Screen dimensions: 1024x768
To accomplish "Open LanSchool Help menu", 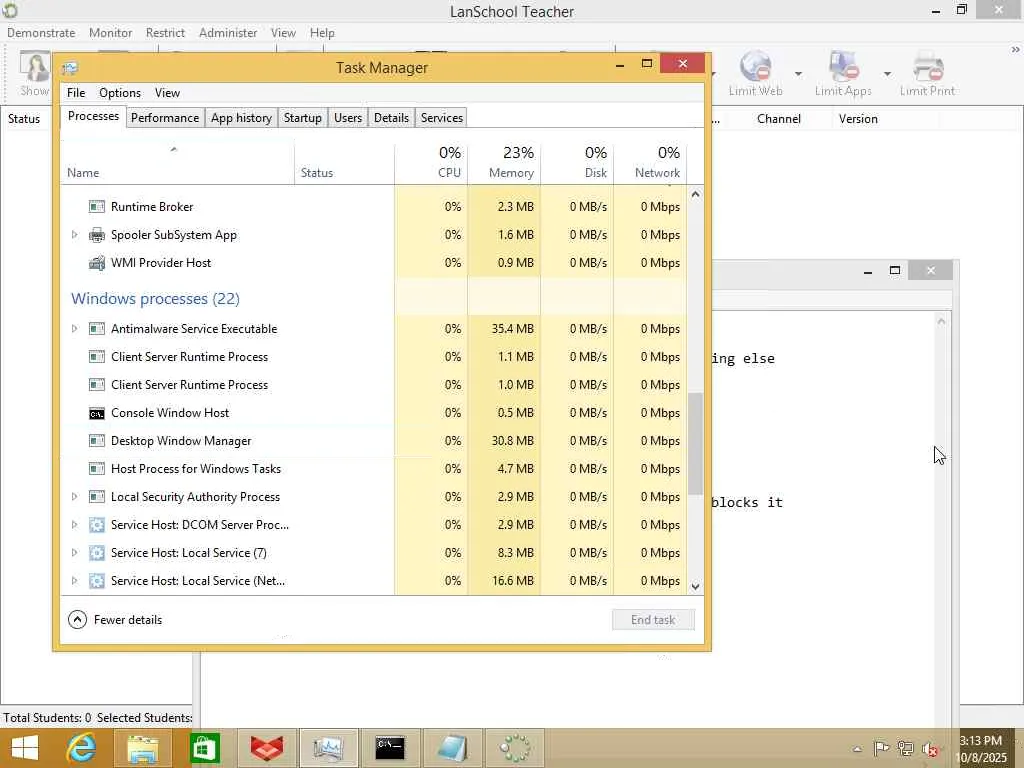I will 322,33.
